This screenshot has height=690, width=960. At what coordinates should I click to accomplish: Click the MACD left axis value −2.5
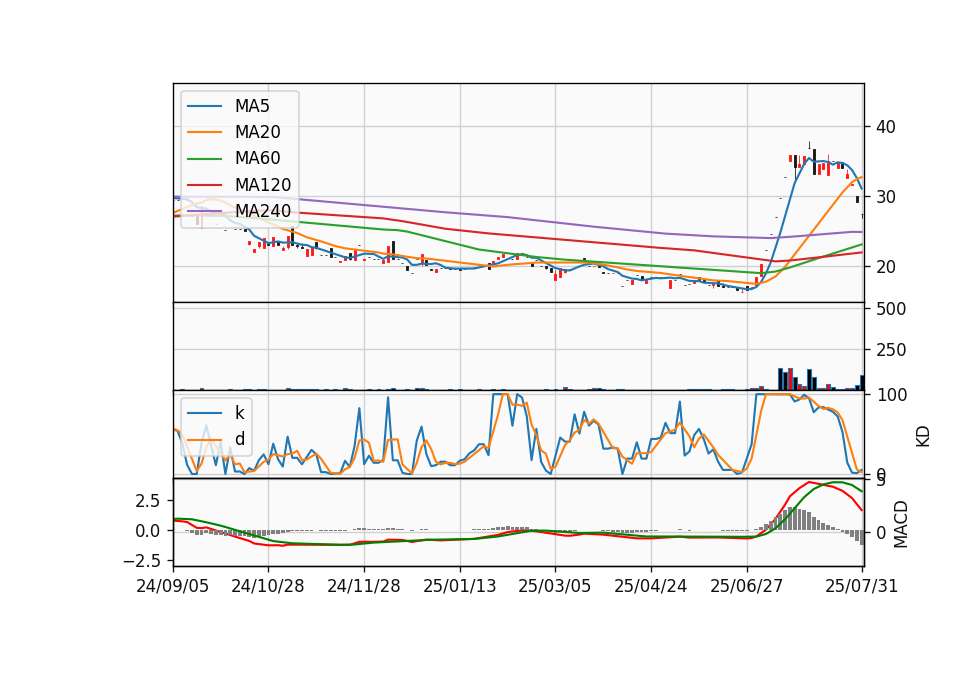coord(141,561)
